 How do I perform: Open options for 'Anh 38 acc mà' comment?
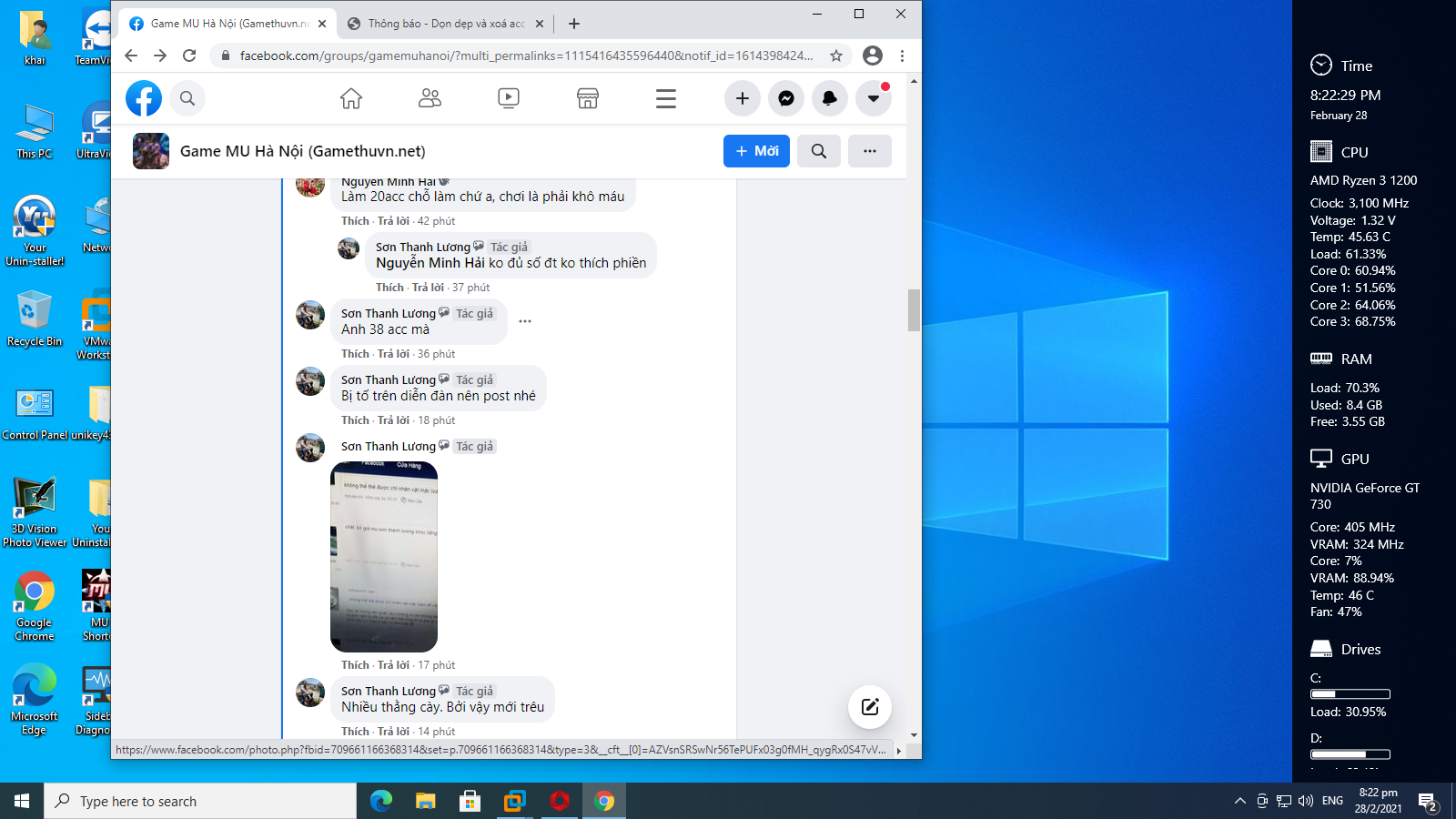click(525, 321)
